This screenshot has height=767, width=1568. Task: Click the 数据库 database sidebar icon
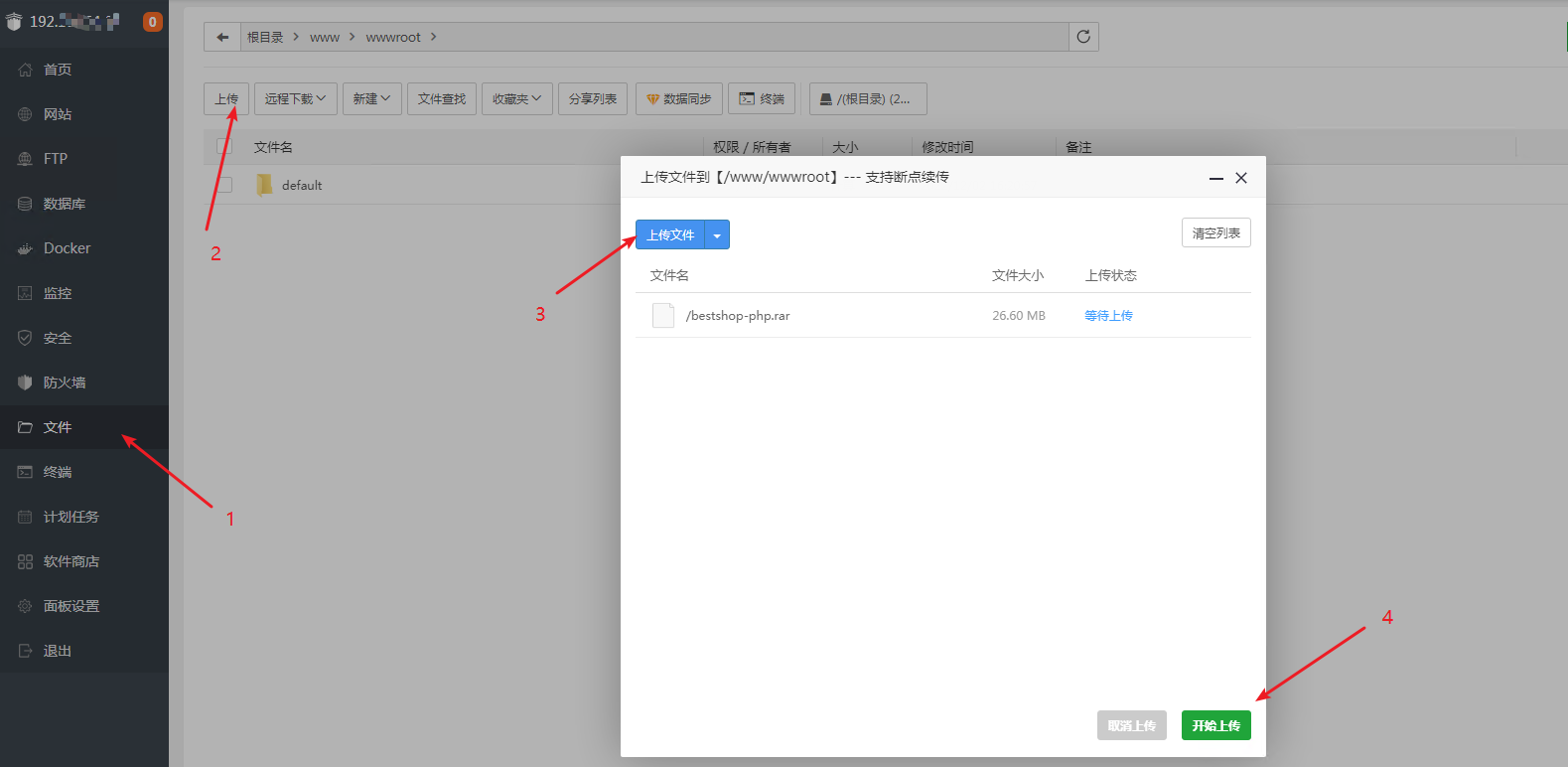pos(25,204)
